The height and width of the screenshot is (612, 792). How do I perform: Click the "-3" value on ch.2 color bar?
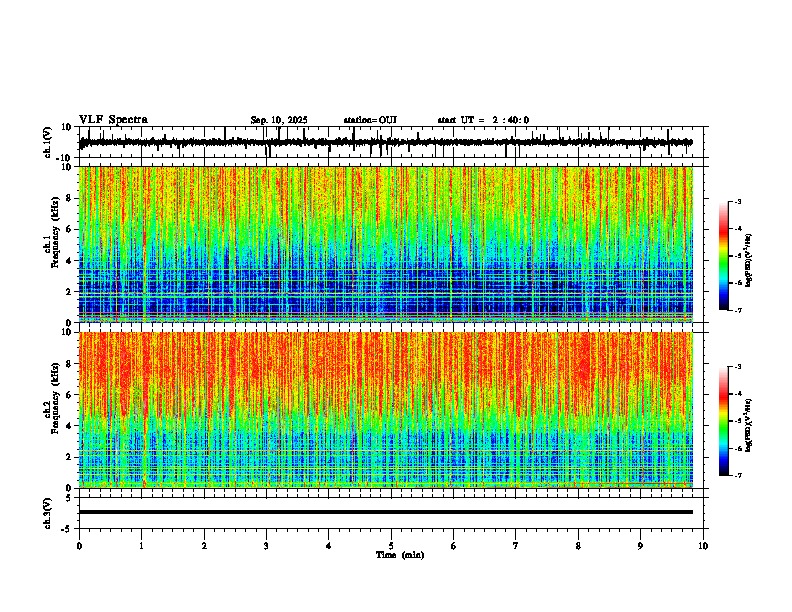click(x=737, y=367)
